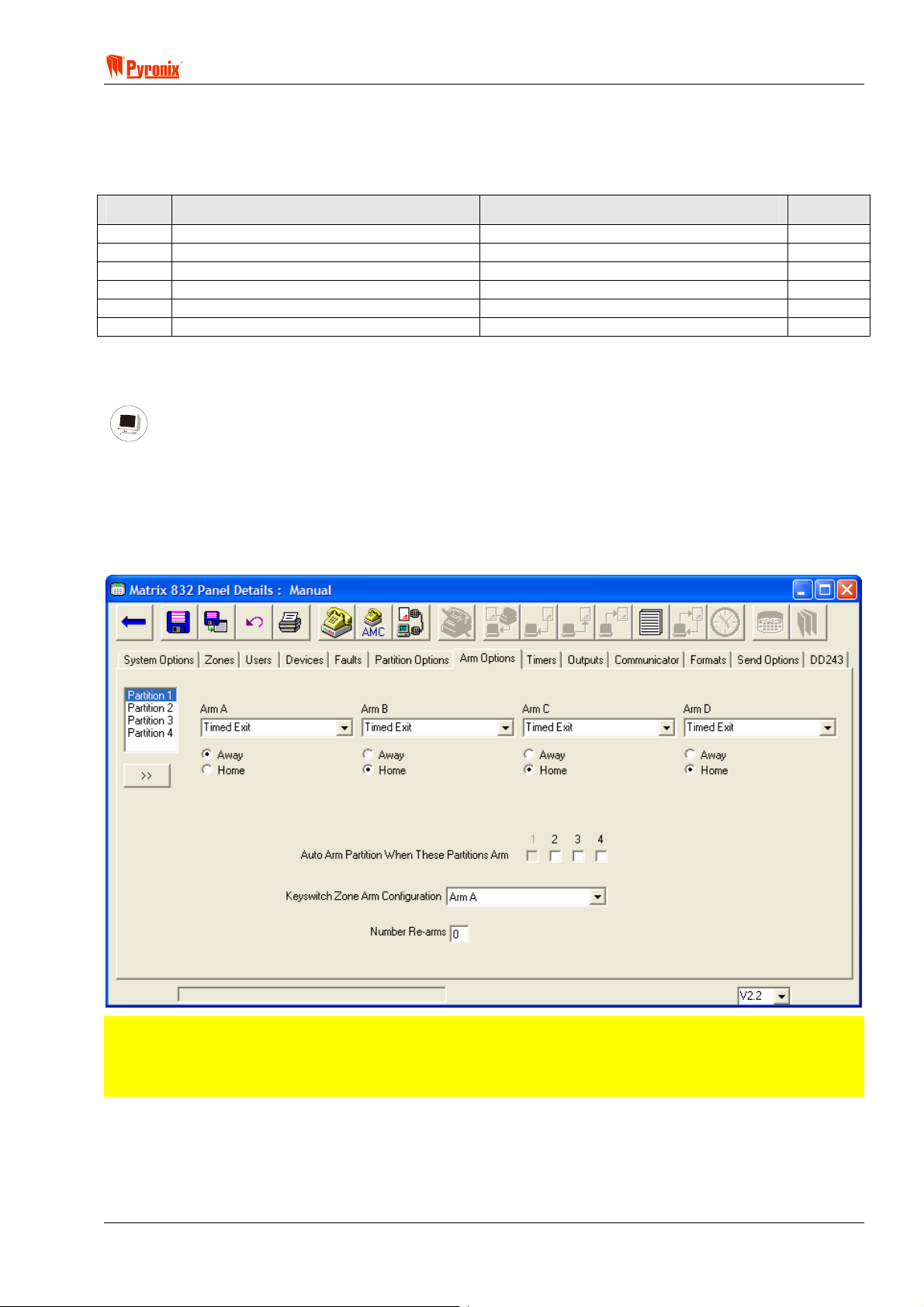
Task: Switch to the Faults tab
Action: [348, 660]
